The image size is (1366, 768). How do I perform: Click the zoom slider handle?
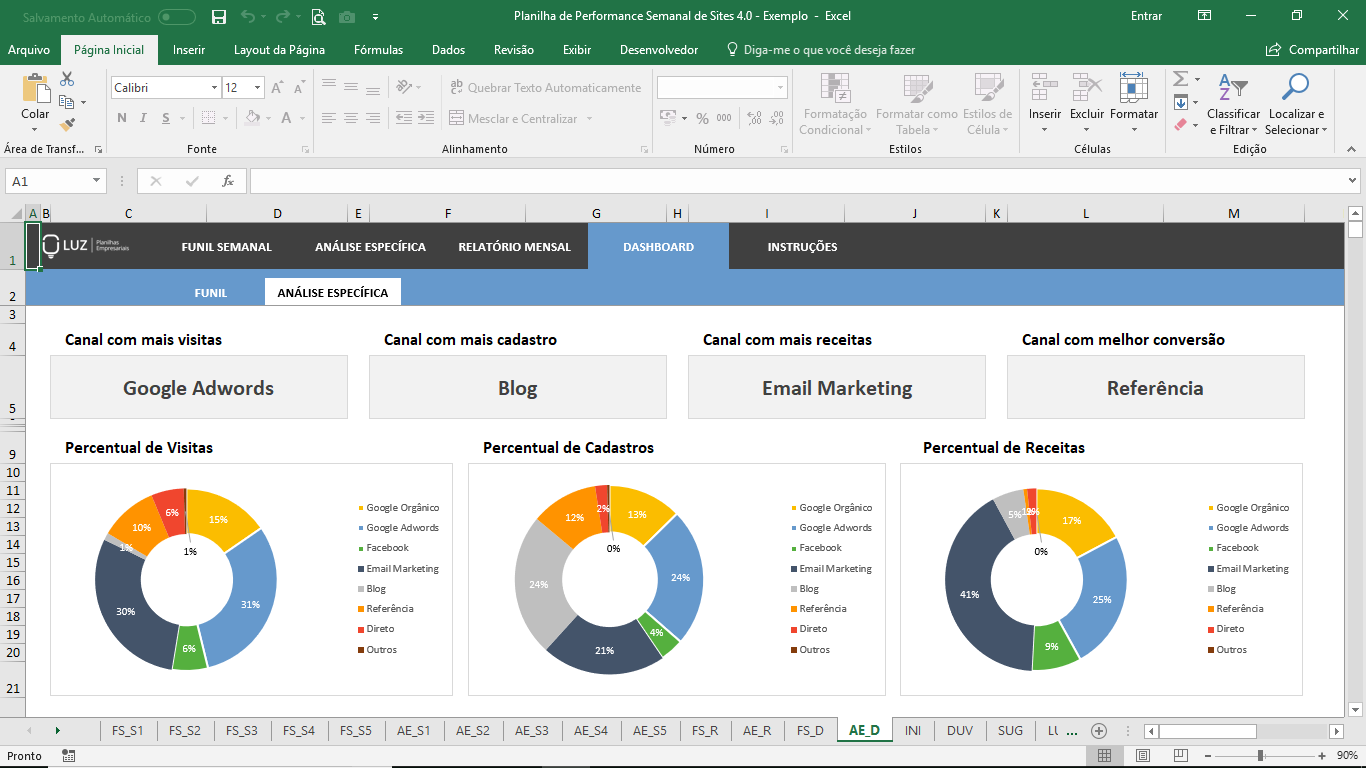point(1260,755)
